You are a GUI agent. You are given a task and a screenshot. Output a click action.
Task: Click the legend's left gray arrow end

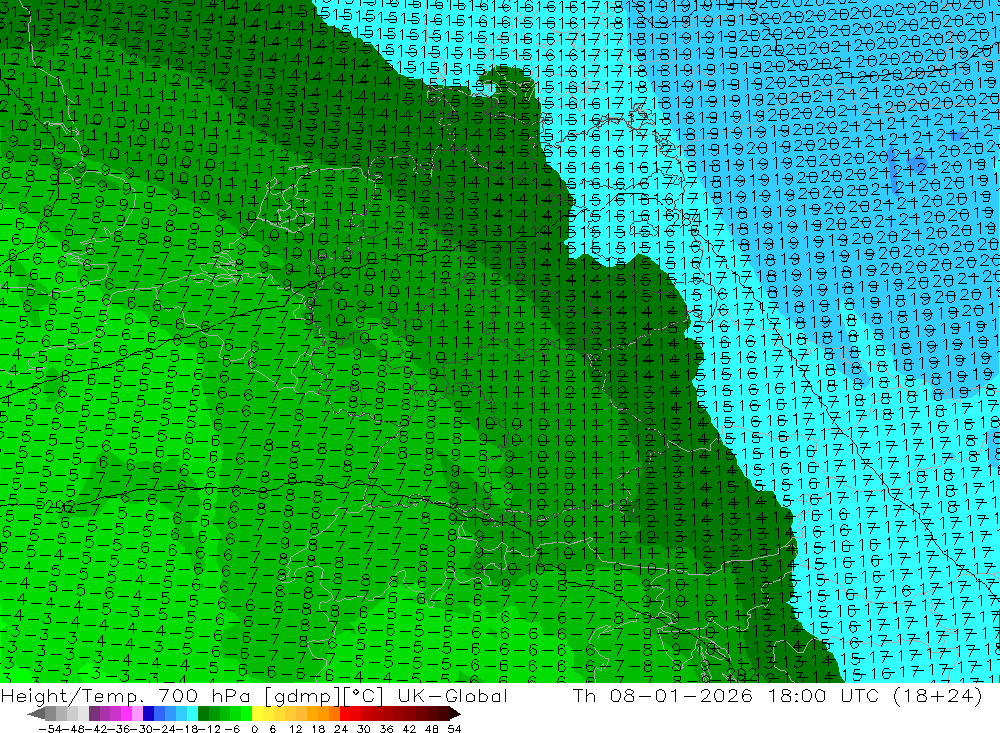(x=36, y=714)
